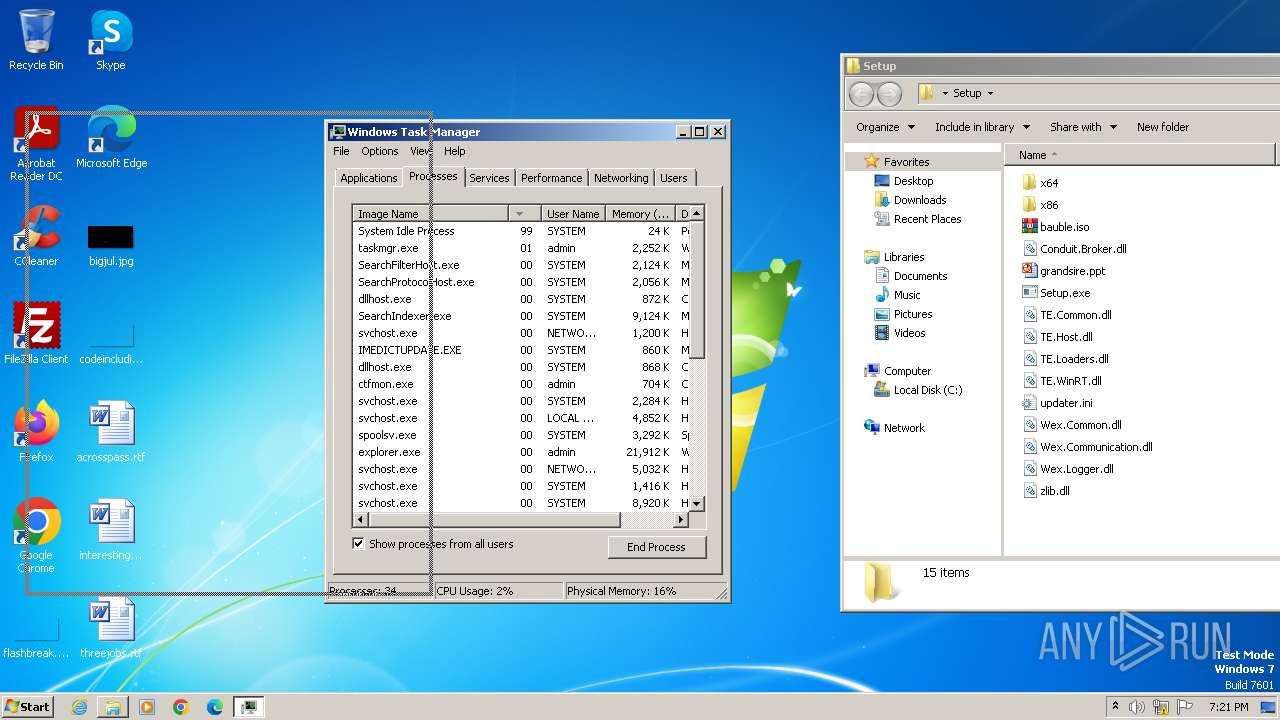Open the Share with dropdown
Viewport: 1280px width, 720px height.
click(1083, 127)
